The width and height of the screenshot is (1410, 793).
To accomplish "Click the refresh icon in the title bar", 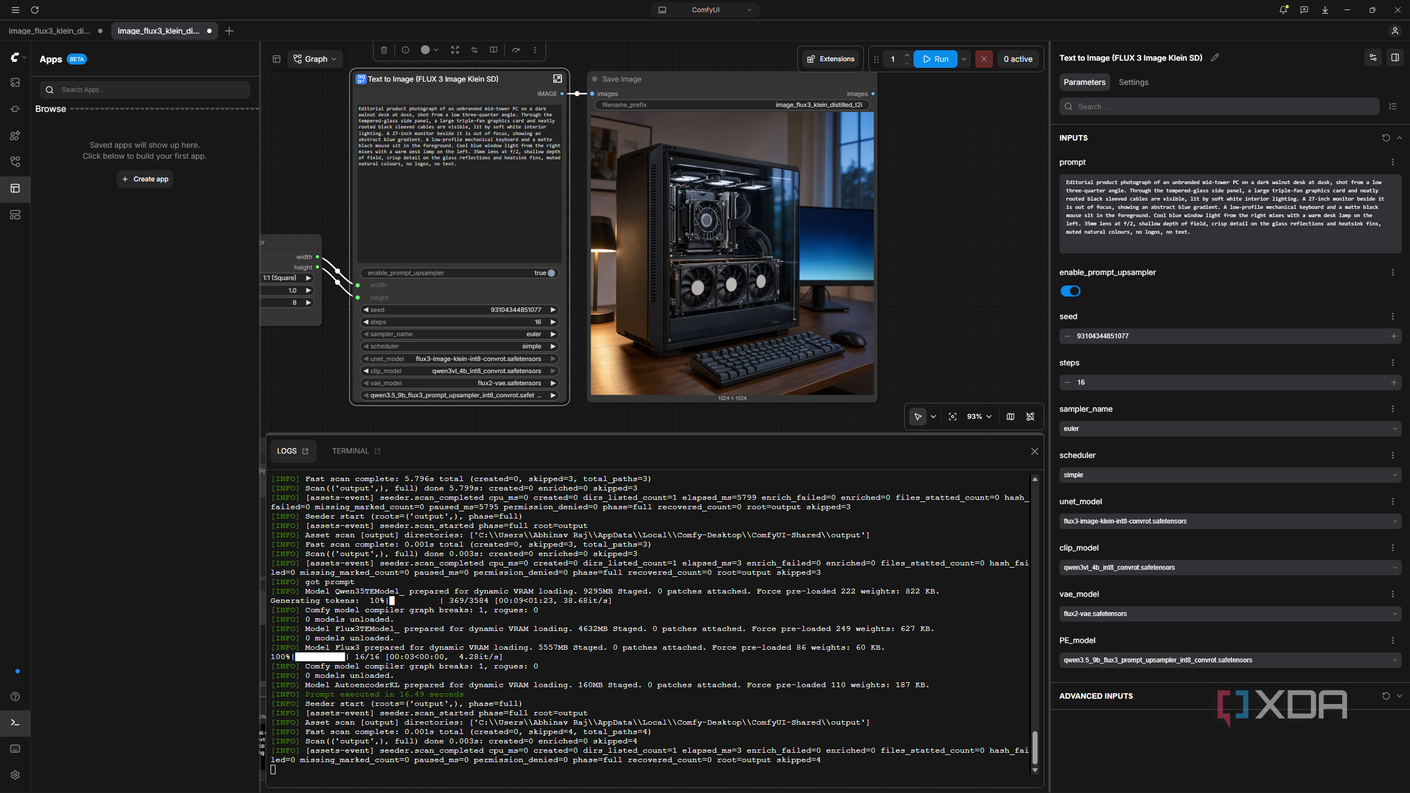I will point(35,10).
